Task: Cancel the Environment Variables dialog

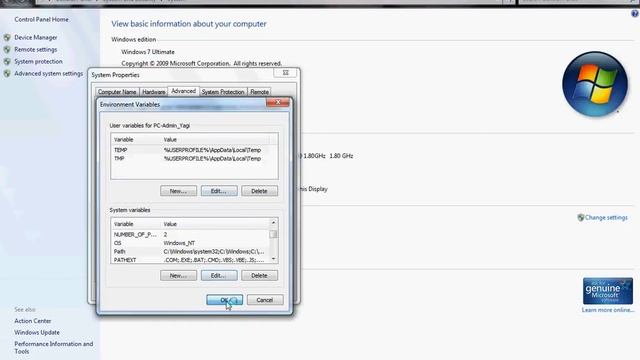Action: [265, 300]
